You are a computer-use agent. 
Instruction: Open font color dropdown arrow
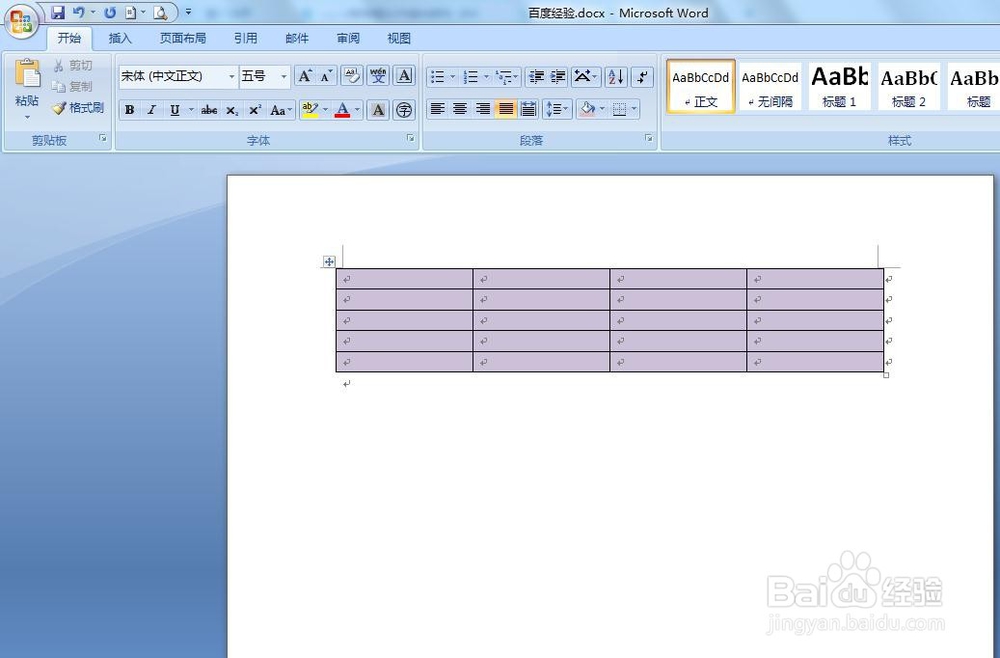357,110
